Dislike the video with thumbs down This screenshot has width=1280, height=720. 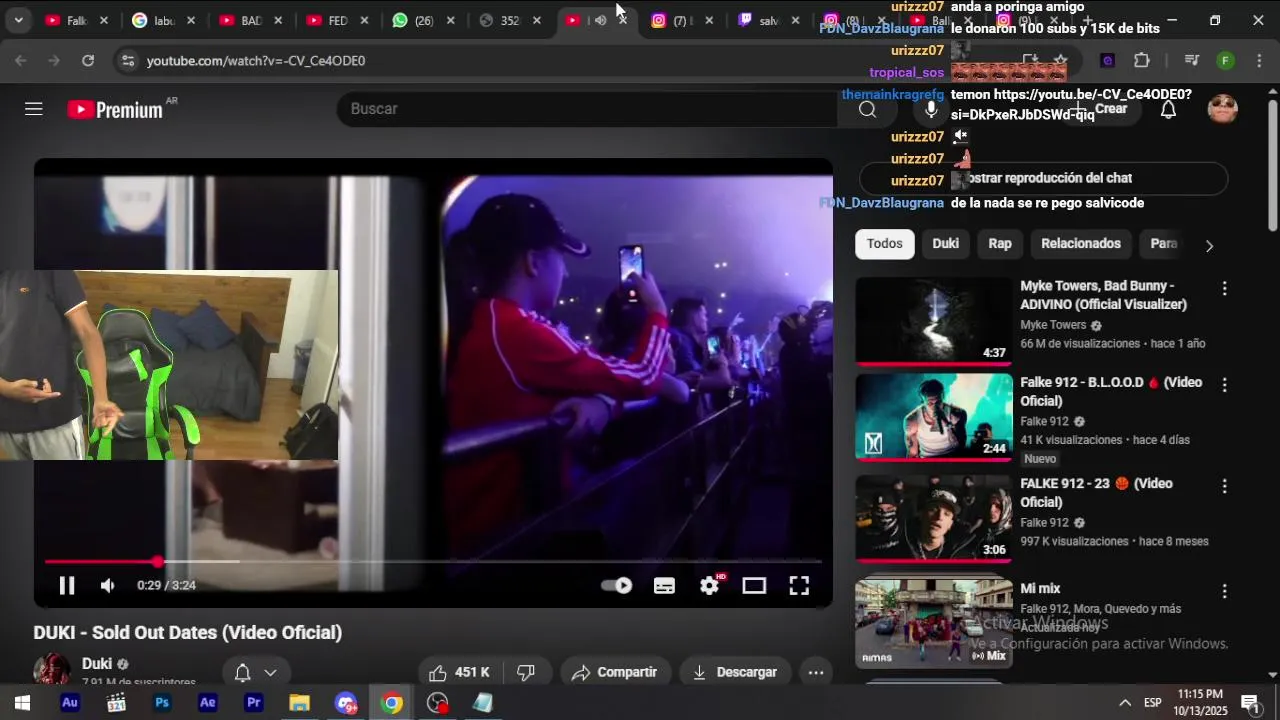pyautogui.click(x=526, y=673)
